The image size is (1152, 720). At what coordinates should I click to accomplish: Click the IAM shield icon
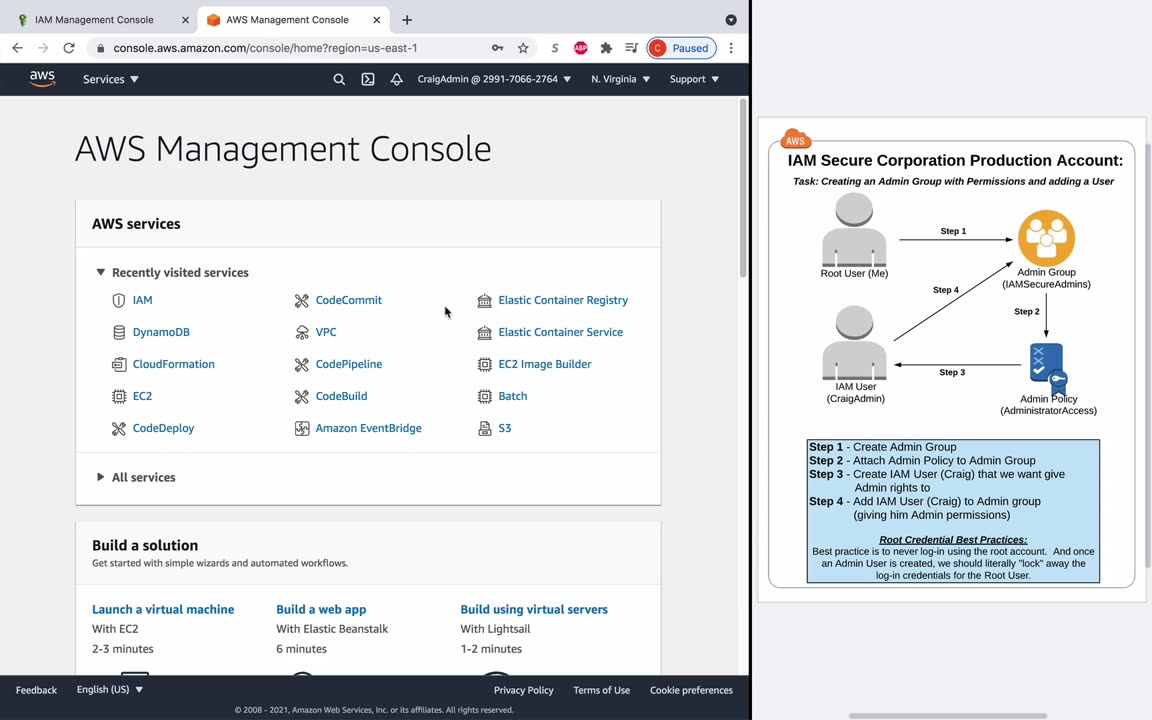pos(118,300)
